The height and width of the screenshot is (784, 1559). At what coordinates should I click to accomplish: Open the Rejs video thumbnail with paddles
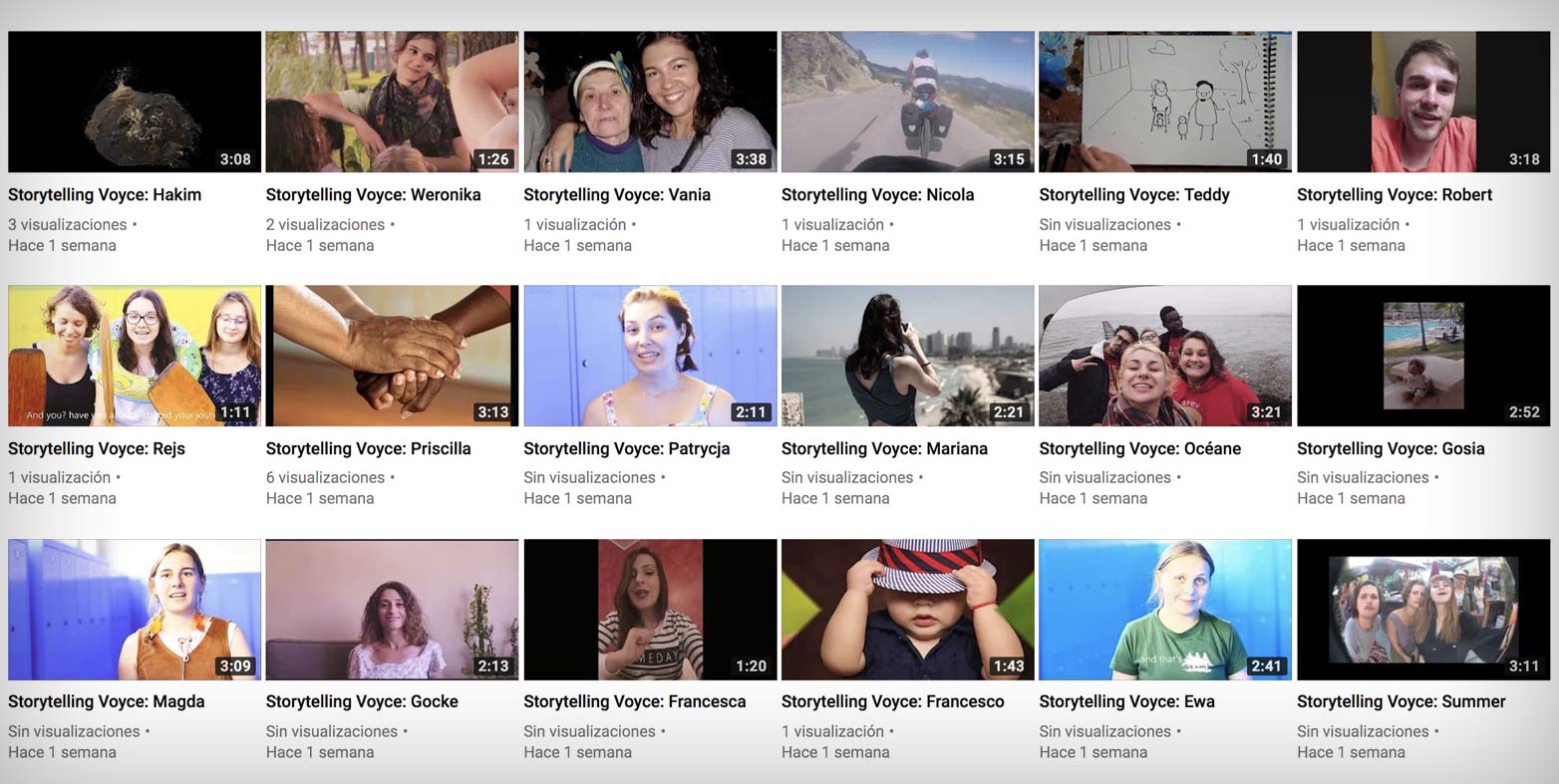point(135,356)
